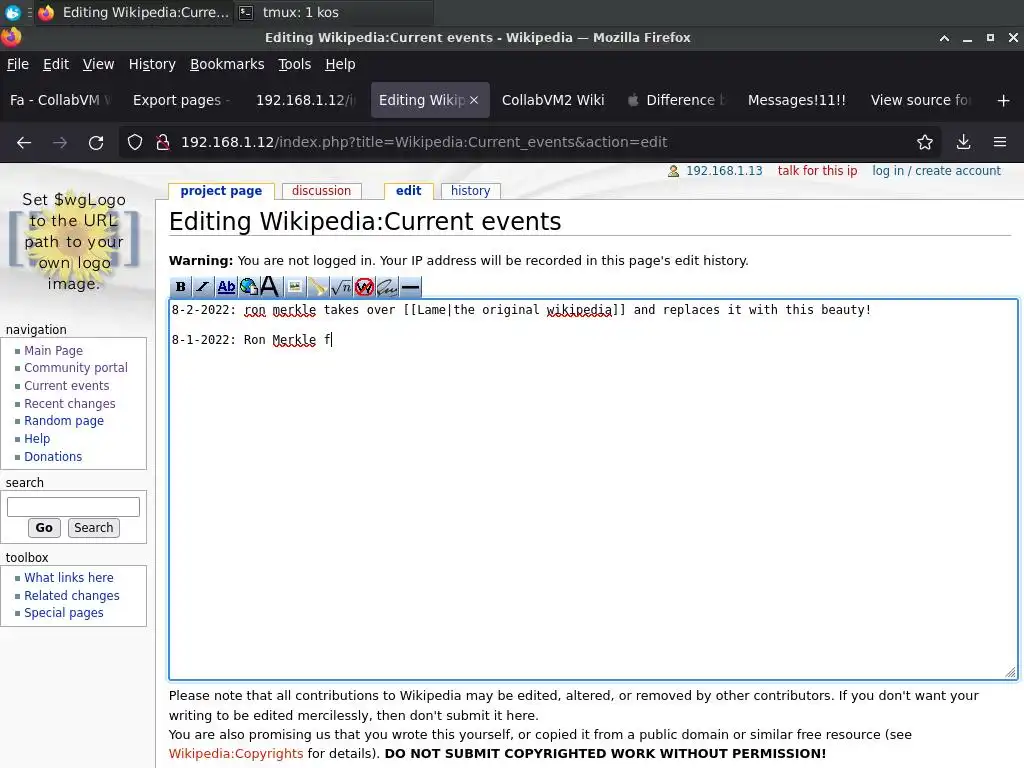Image resolution: width=1024 pixels, height=768 pixels.
Task: Apply italic text formatting in editor toolbar
Action: (203, 287)
